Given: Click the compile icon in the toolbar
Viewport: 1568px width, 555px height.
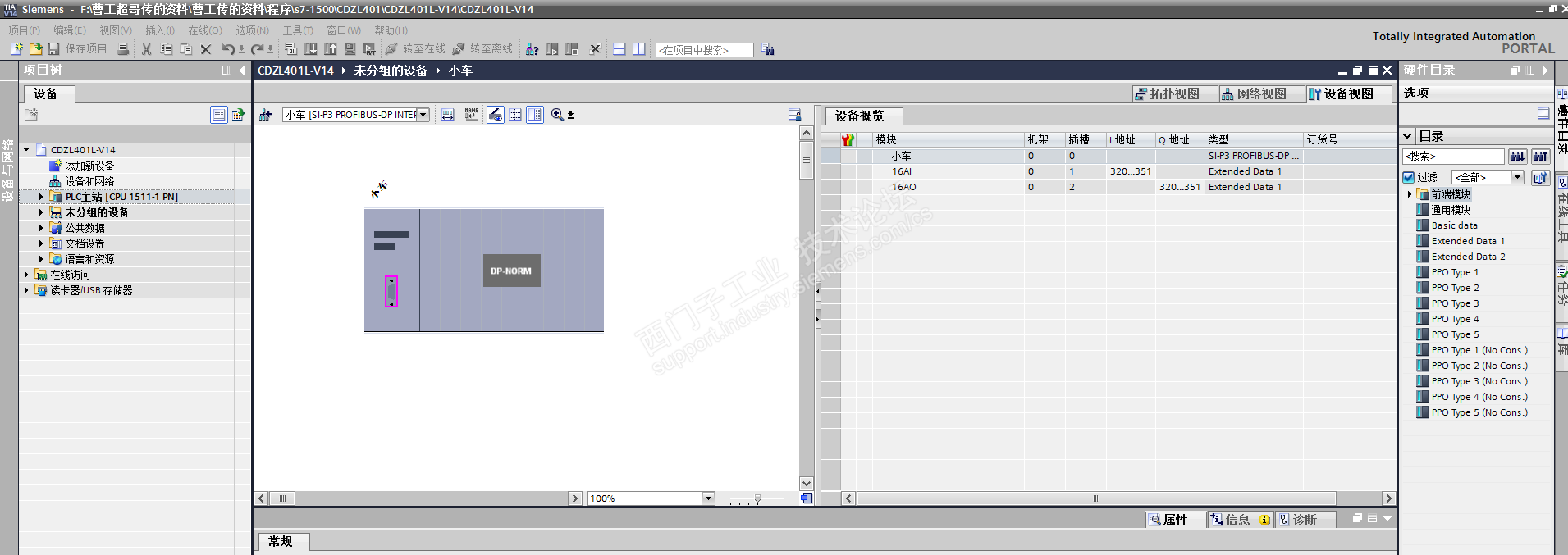Looking at the screenshot, I should click(290, 49).
